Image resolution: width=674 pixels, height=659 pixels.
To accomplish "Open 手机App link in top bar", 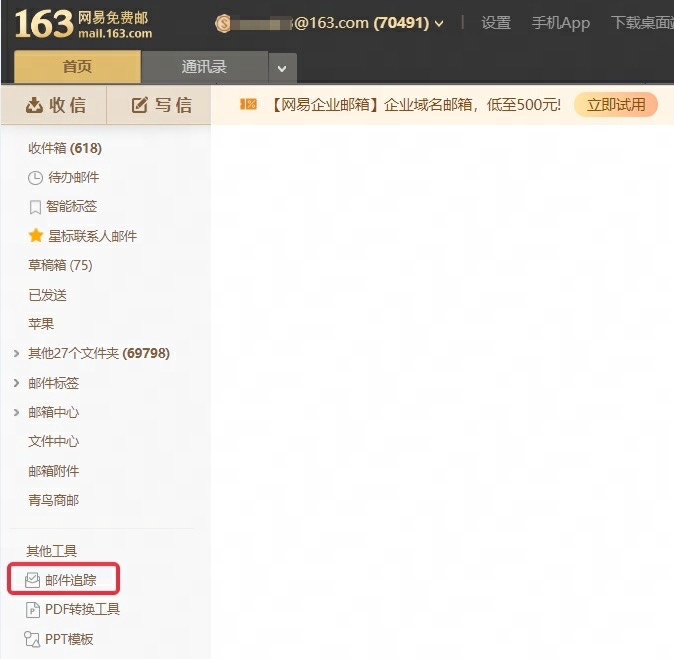I will (x=561, y=23).
